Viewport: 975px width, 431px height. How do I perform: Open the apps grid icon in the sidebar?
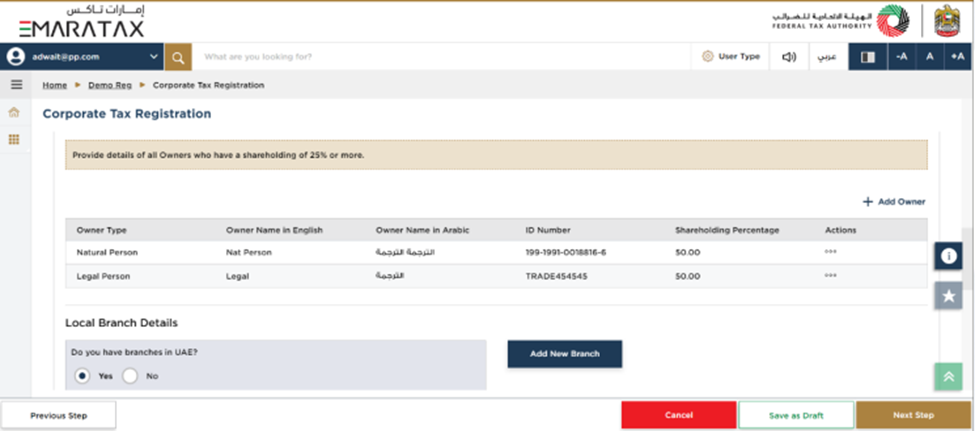[15, 140]
